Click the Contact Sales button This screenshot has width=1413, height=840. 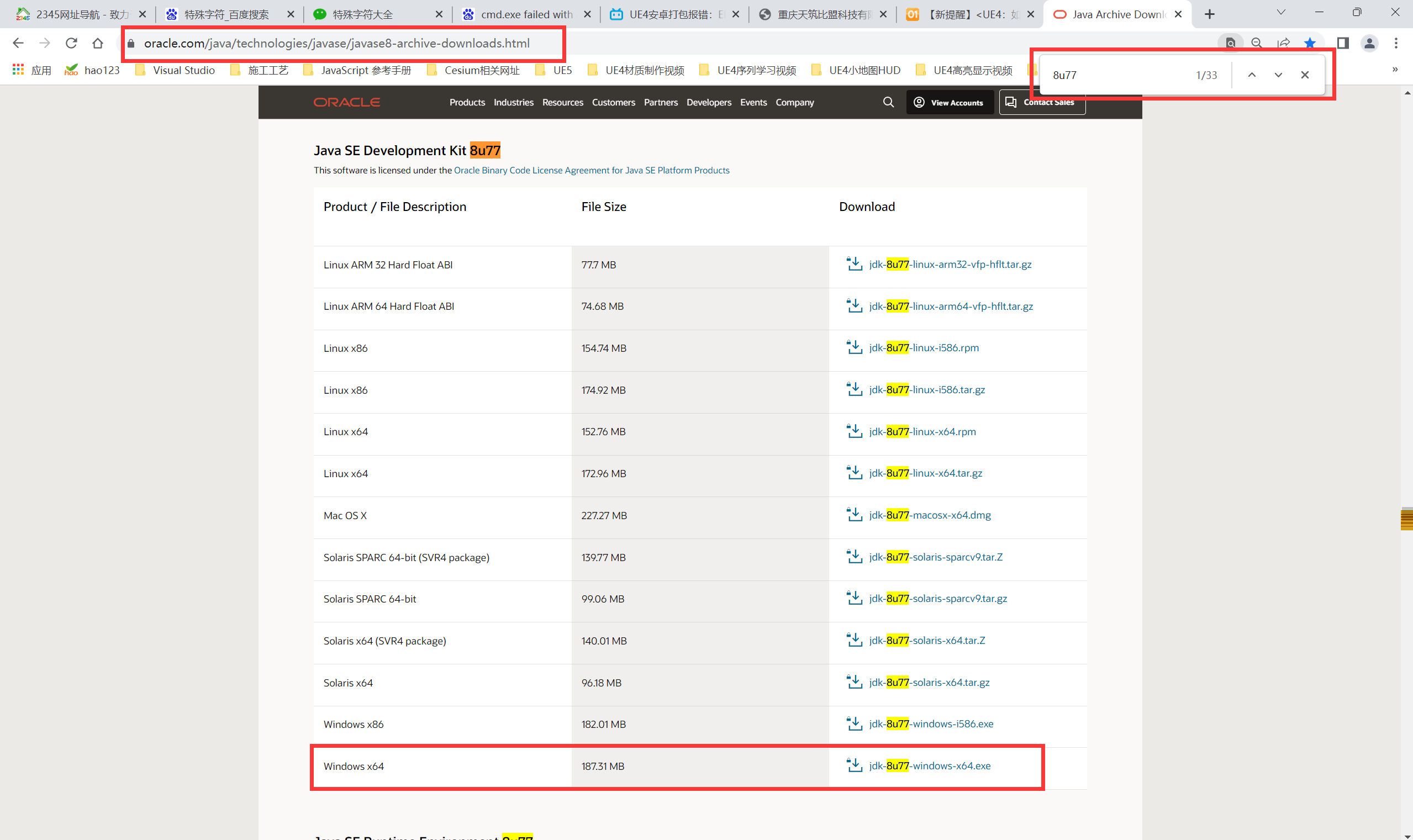pos(1042,103)
